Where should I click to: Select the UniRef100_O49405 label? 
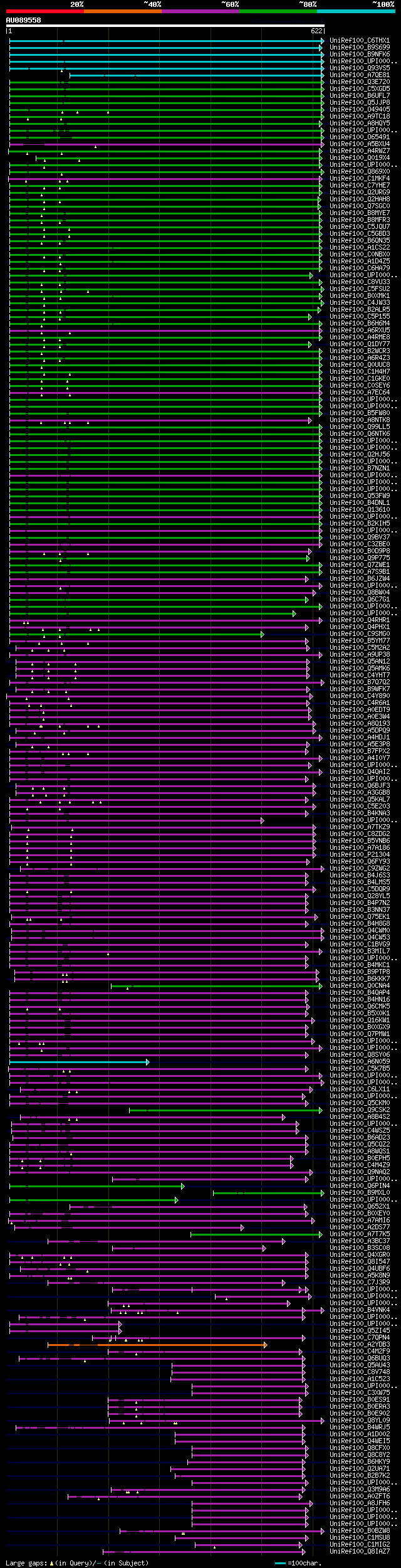click(x=360, y=110)
